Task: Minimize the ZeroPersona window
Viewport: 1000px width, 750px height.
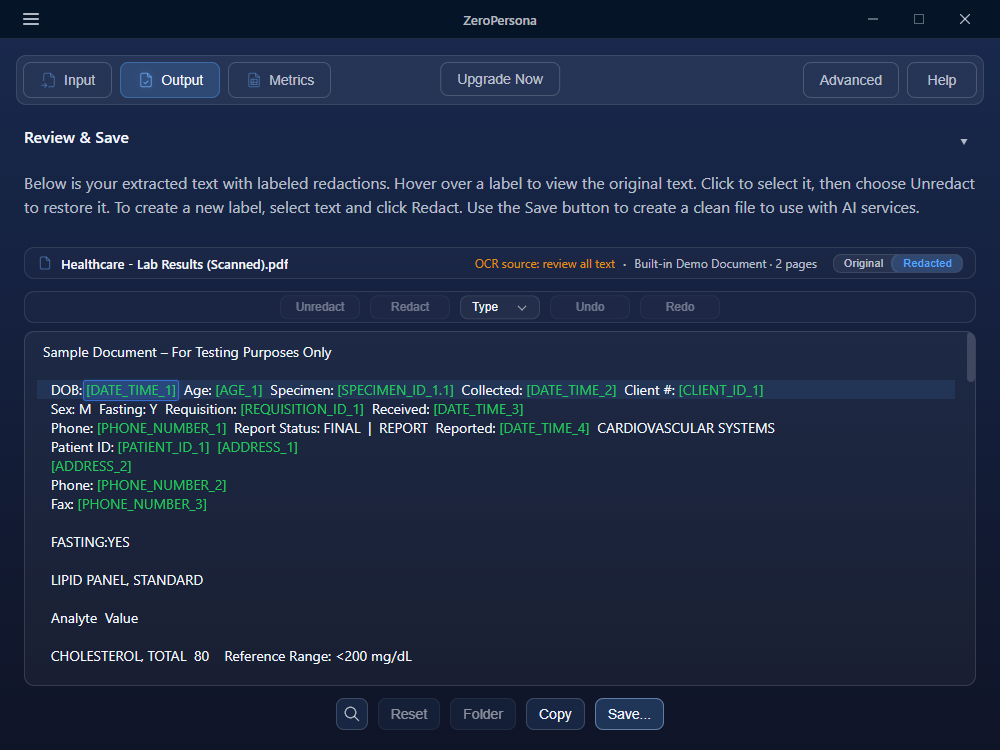Action: 873,19
